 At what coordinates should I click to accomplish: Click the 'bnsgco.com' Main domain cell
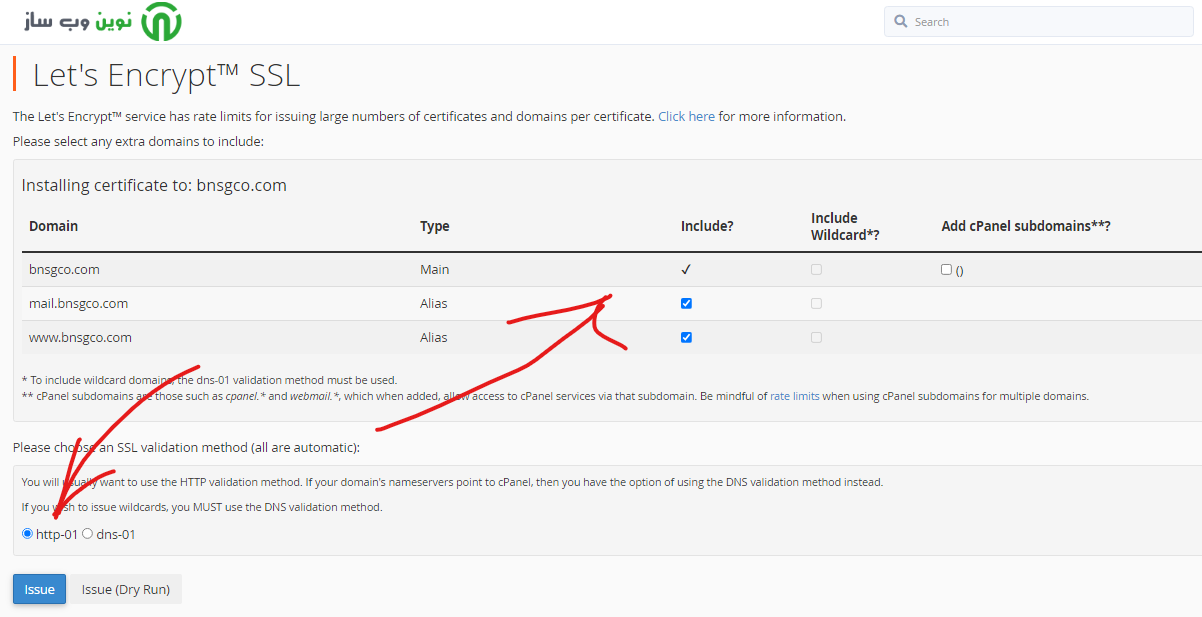pyautogui.click(x=64, y=270)
